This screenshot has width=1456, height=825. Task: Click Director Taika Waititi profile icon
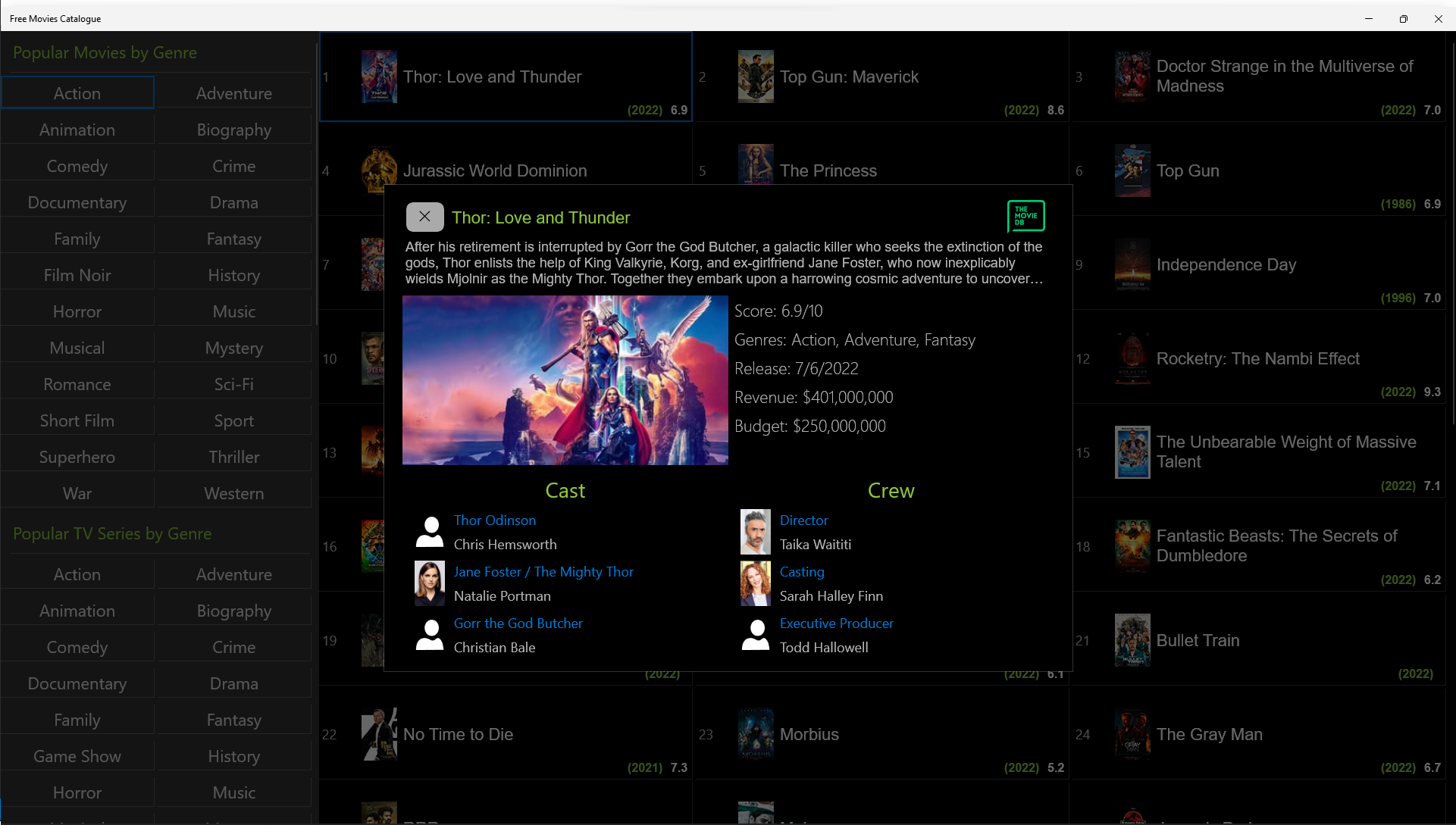coord(755,531)
